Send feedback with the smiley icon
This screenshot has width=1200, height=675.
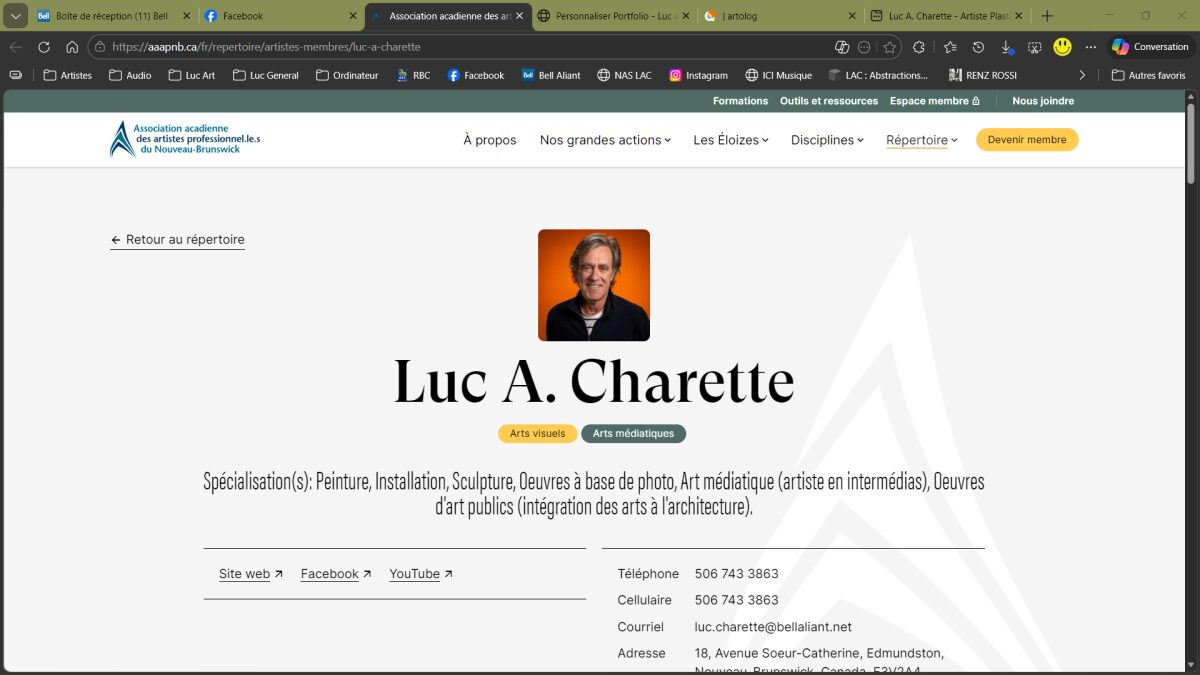point(1062,46)
